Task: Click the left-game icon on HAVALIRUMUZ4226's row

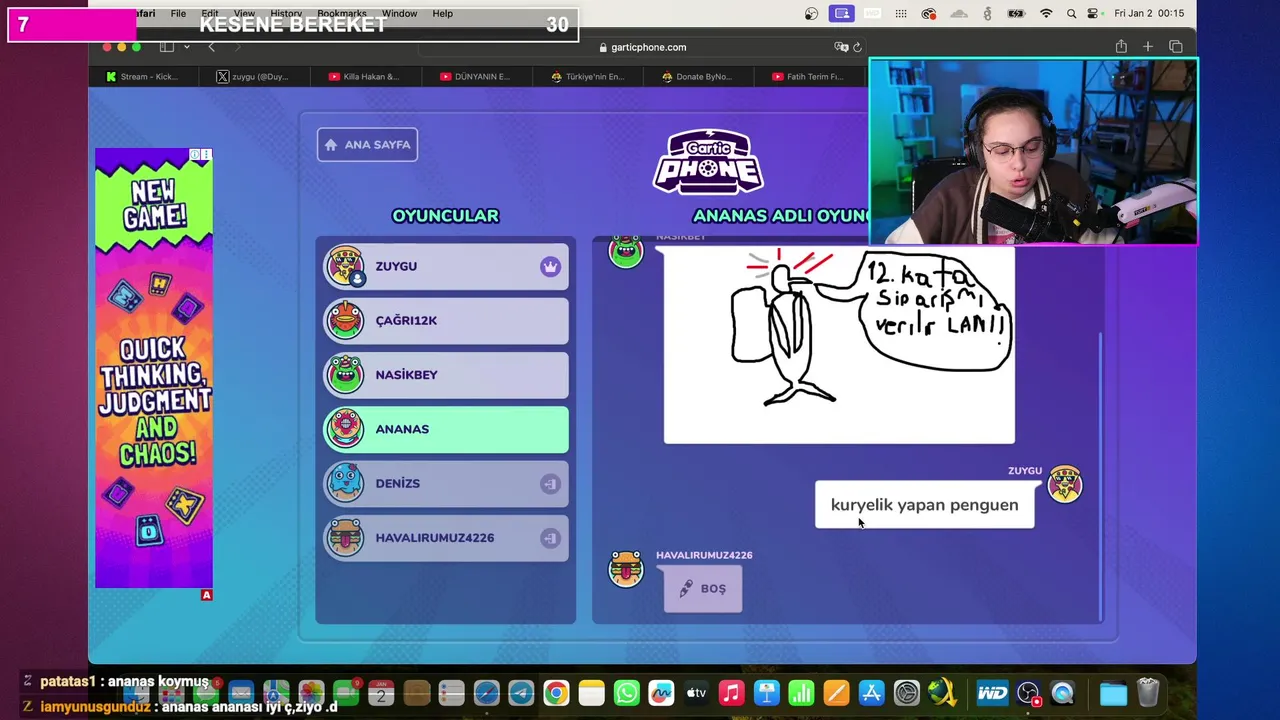Action: pyautogui.click(x=550, y=538)
